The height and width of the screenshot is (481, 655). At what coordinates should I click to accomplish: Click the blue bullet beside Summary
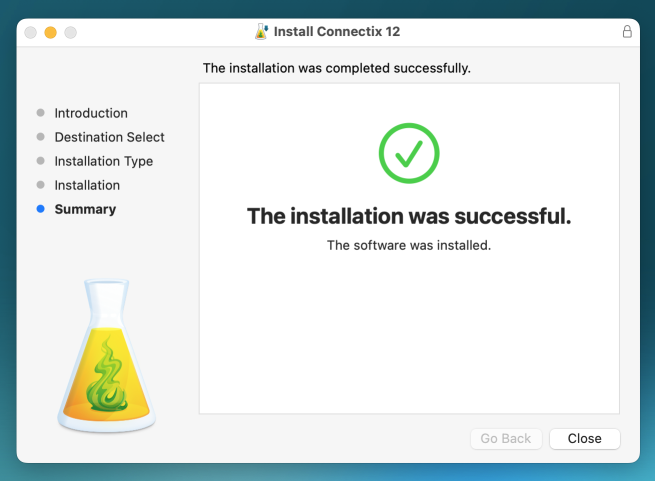click(41, 209)
